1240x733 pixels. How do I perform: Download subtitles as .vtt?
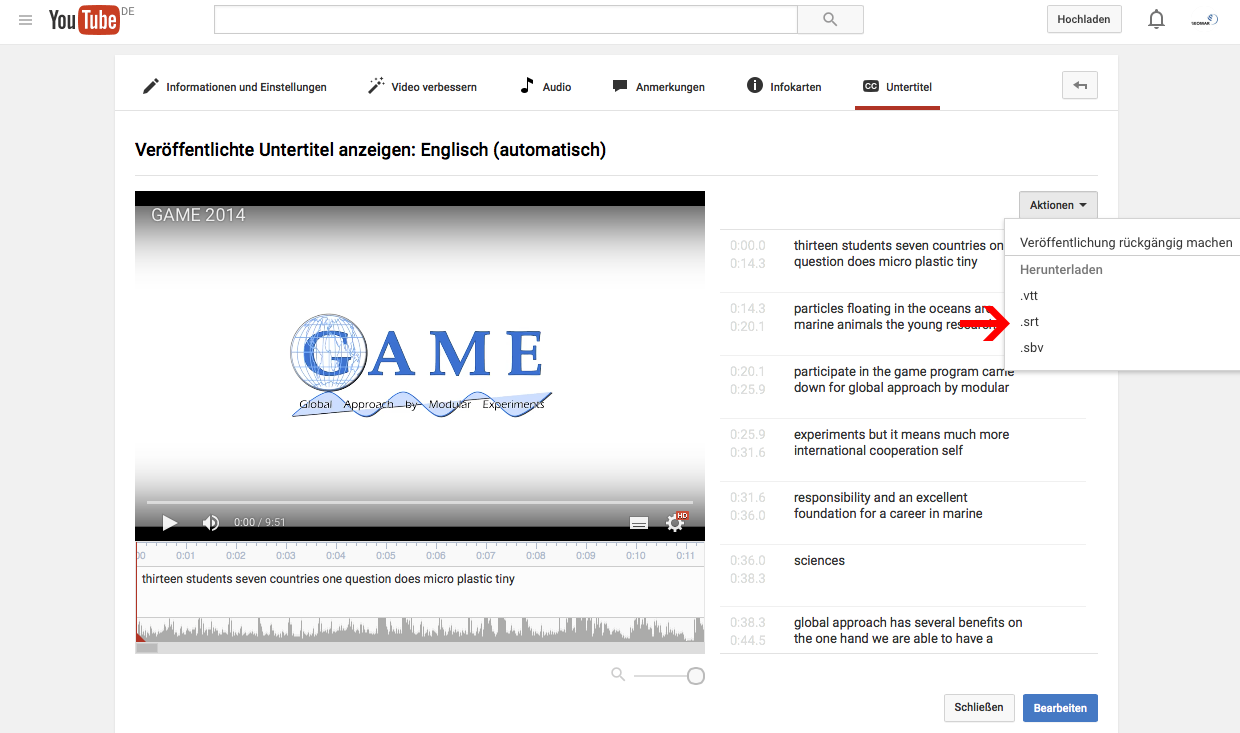(1029, 296)
